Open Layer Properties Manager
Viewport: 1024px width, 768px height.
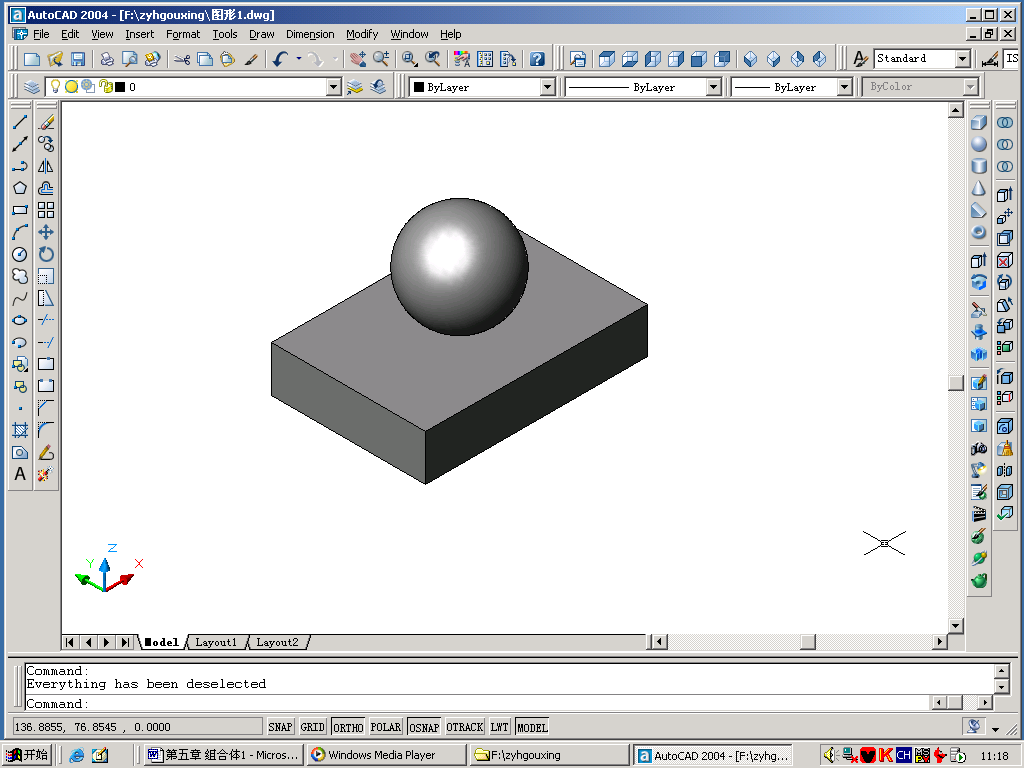point(32,86)
